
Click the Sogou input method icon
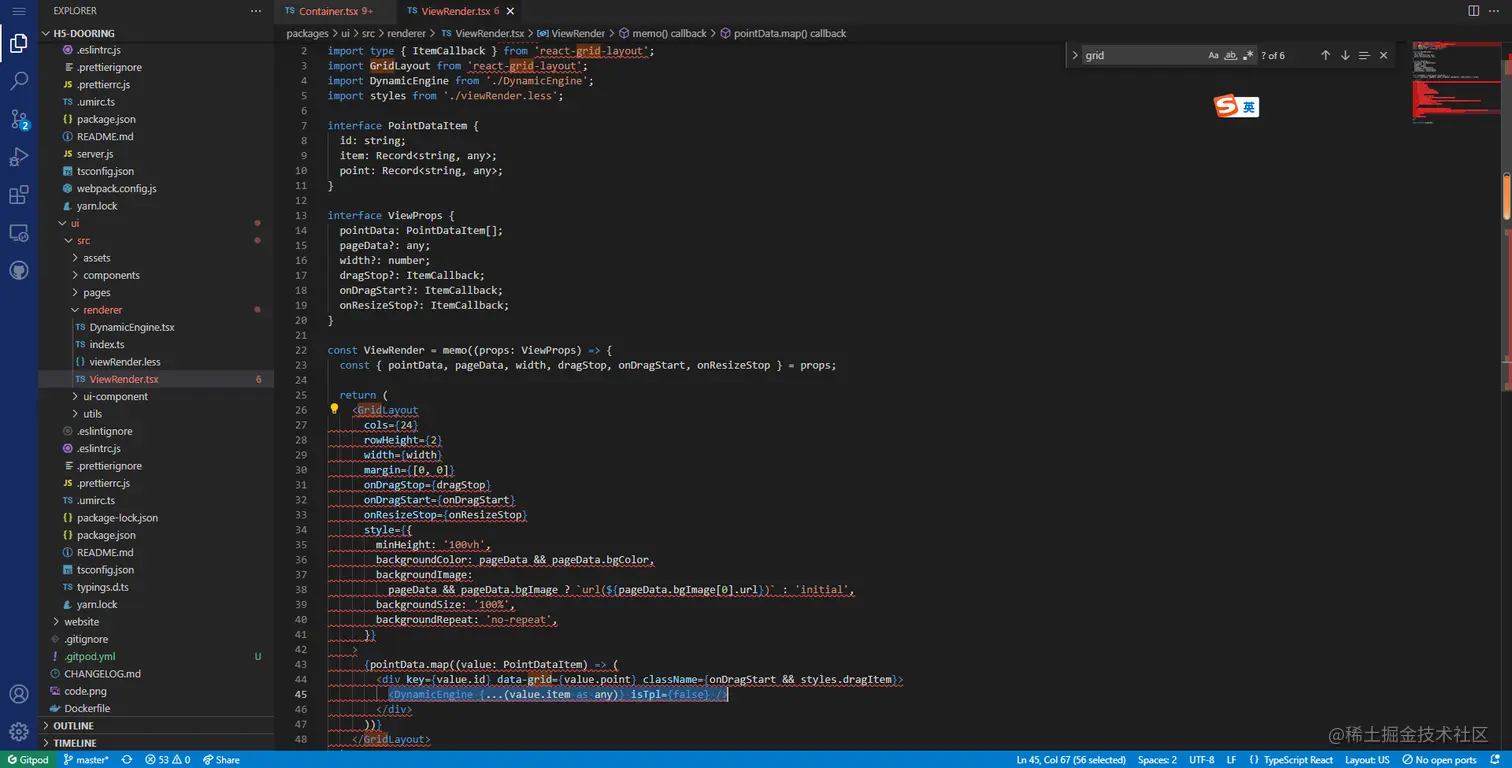click(x=1226, y=107)
